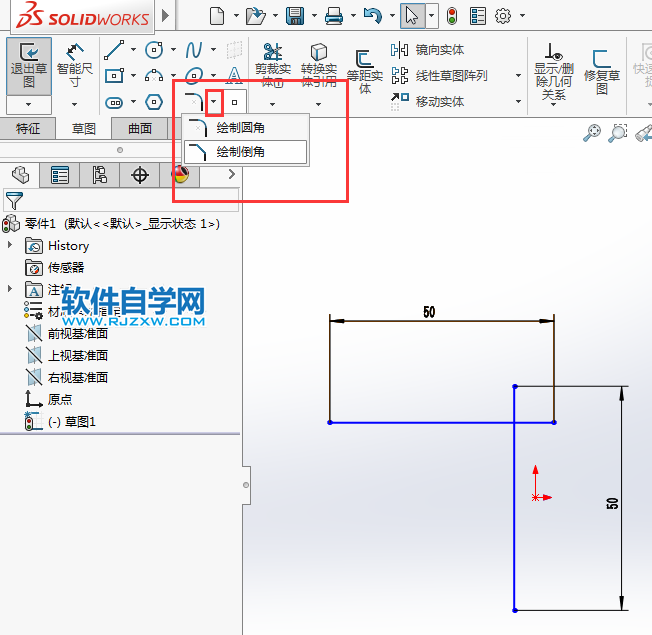This screenshot has width=652, height=635.
Task: Open Options gear icon
Action: coord(503,16)
